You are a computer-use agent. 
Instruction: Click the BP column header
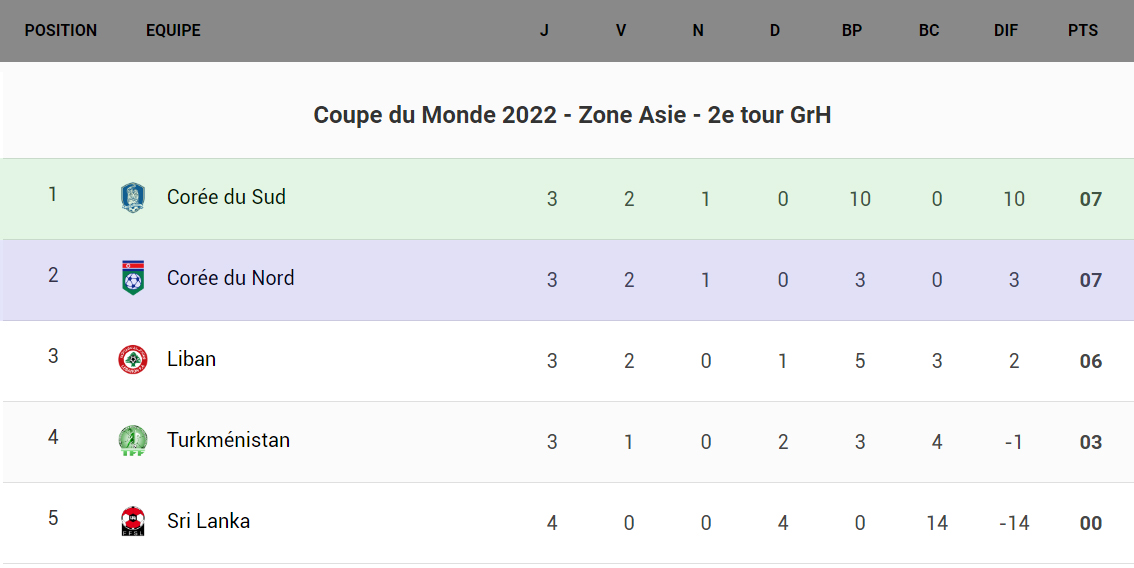pos(851,31)
